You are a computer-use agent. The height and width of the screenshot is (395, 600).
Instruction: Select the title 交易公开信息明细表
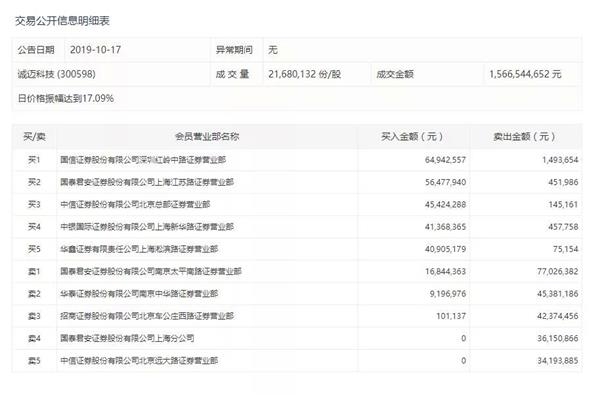[62, 21]
